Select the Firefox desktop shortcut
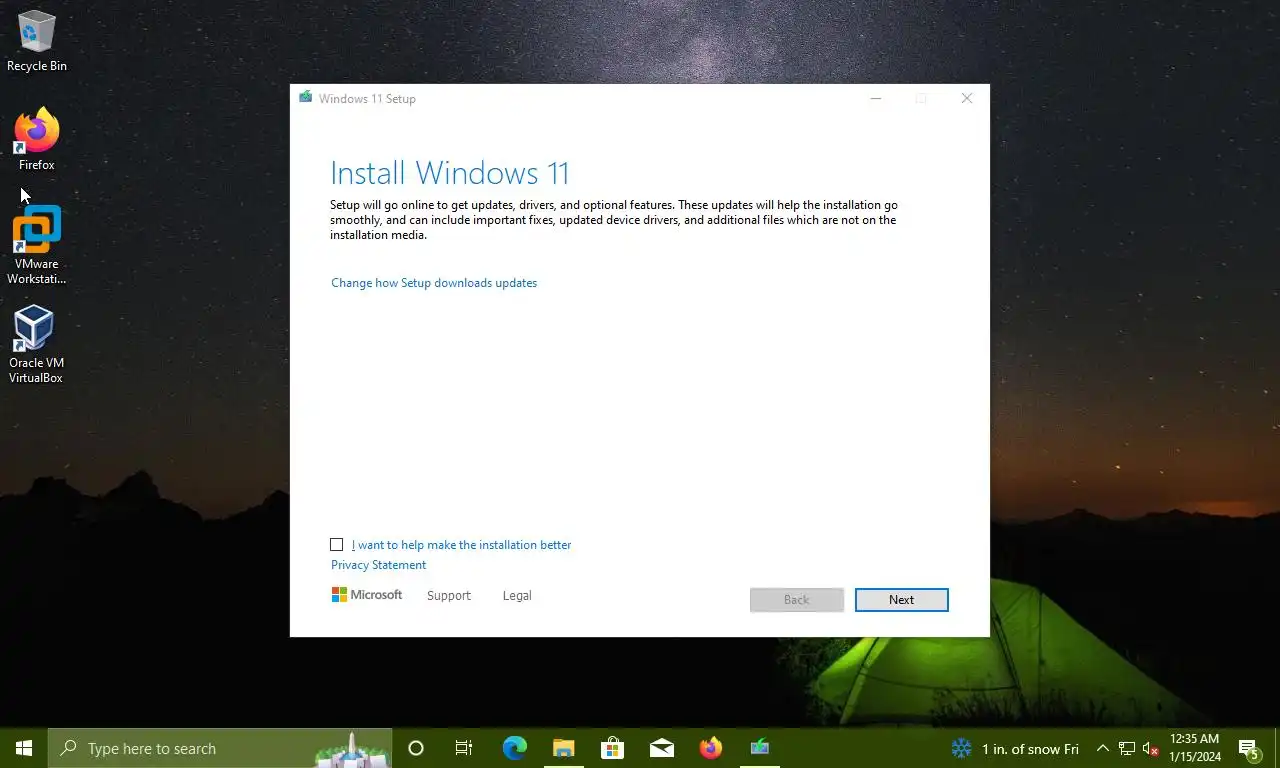The height and width of the screenshot is (768, 1280). point(37,140)
